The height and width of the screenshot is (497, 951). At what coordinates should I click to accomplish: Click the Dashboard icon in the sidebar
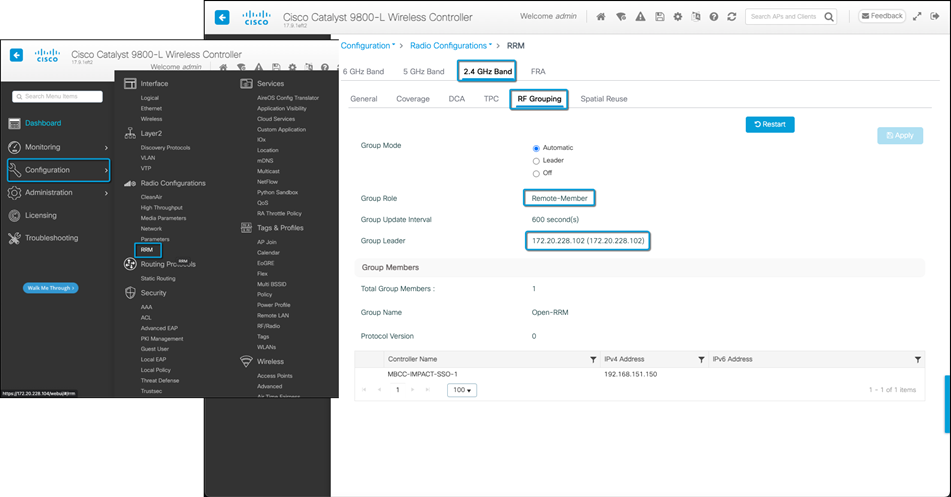[x=15, y=123]
